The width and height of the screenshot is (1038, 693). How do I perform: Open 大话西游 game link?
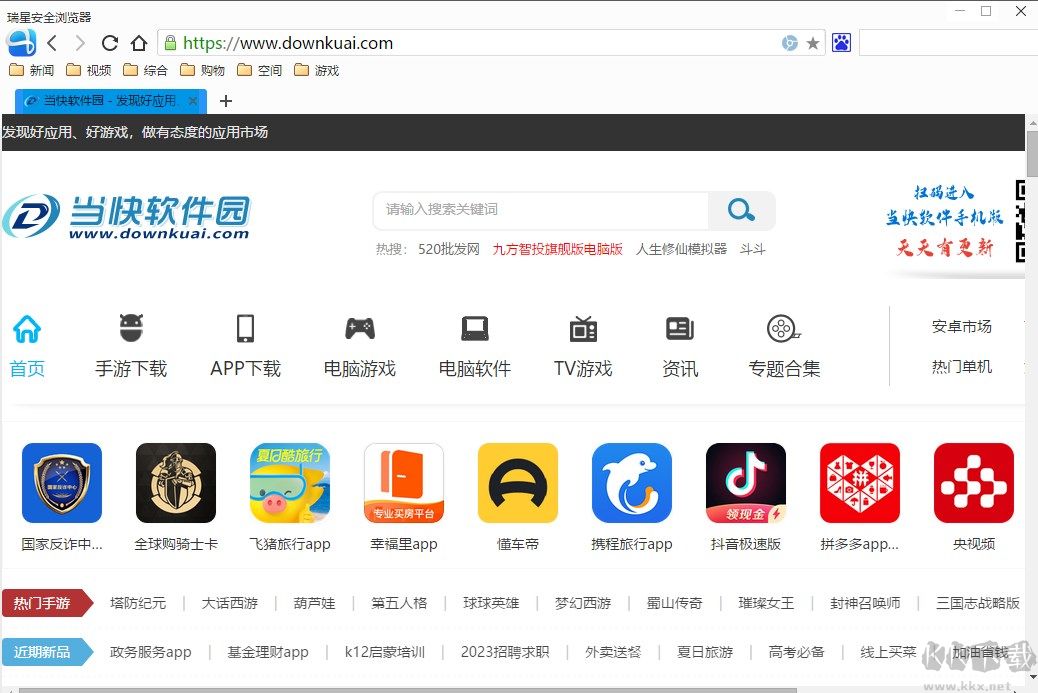tap(230, 603)
